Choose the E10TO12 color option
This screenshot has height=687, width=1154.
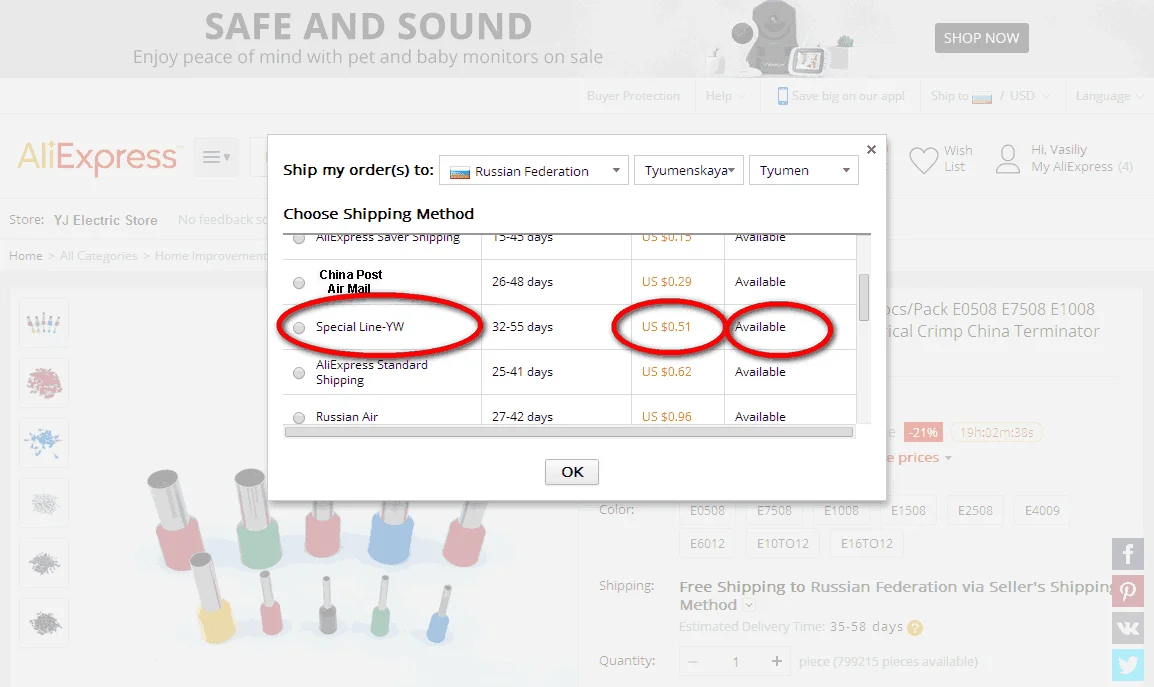pos(782,543)
